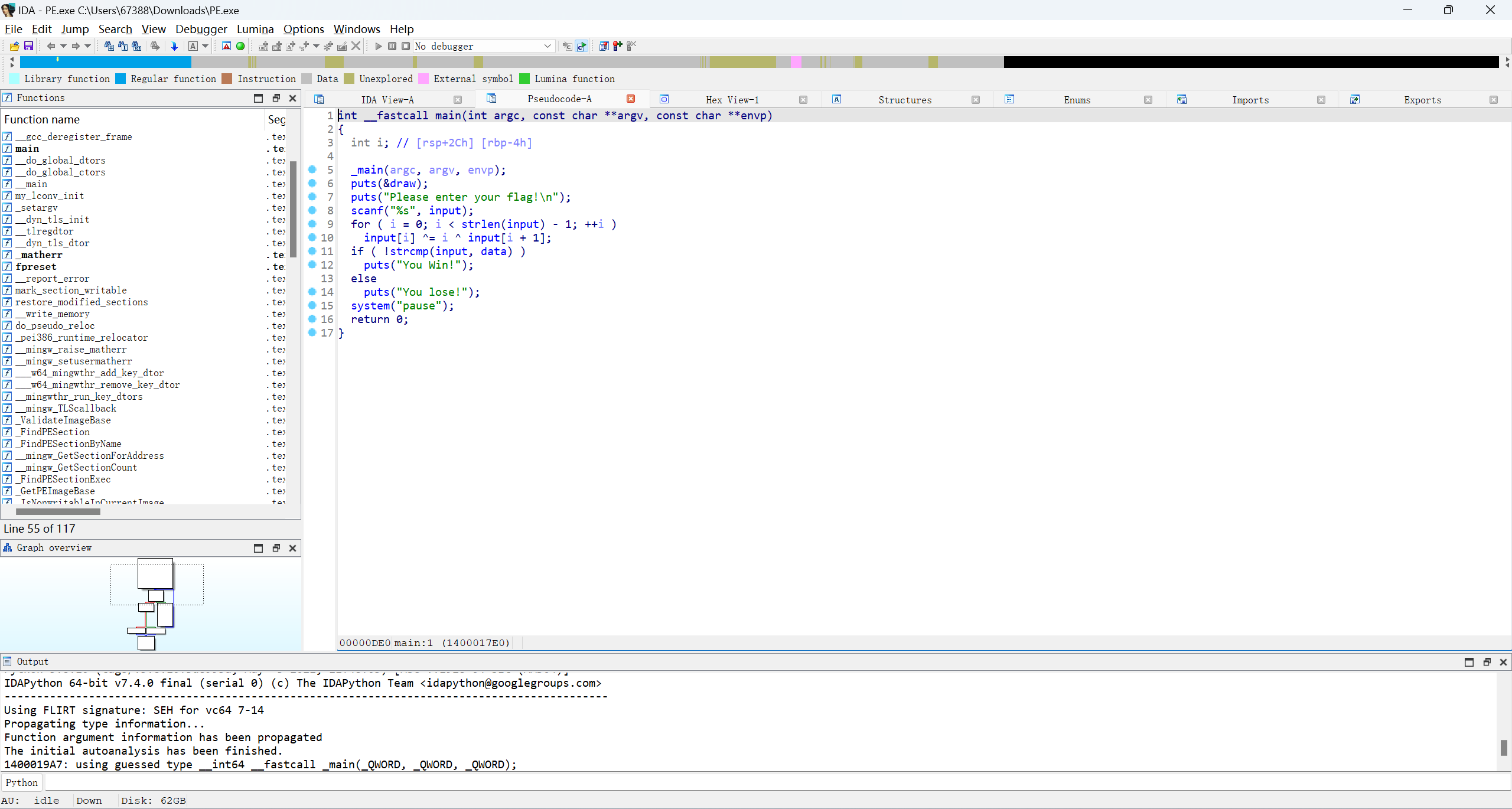Click the highlighted run-to-cursor C icon
This screenshot has width=1512, height=809.
pos(582,46)
